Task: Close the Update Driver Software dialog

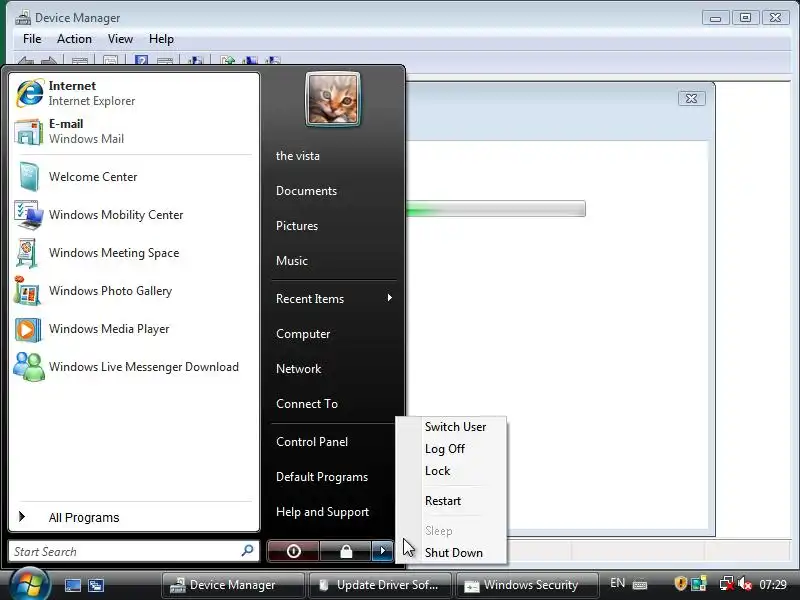Action: tap(691, 98)
